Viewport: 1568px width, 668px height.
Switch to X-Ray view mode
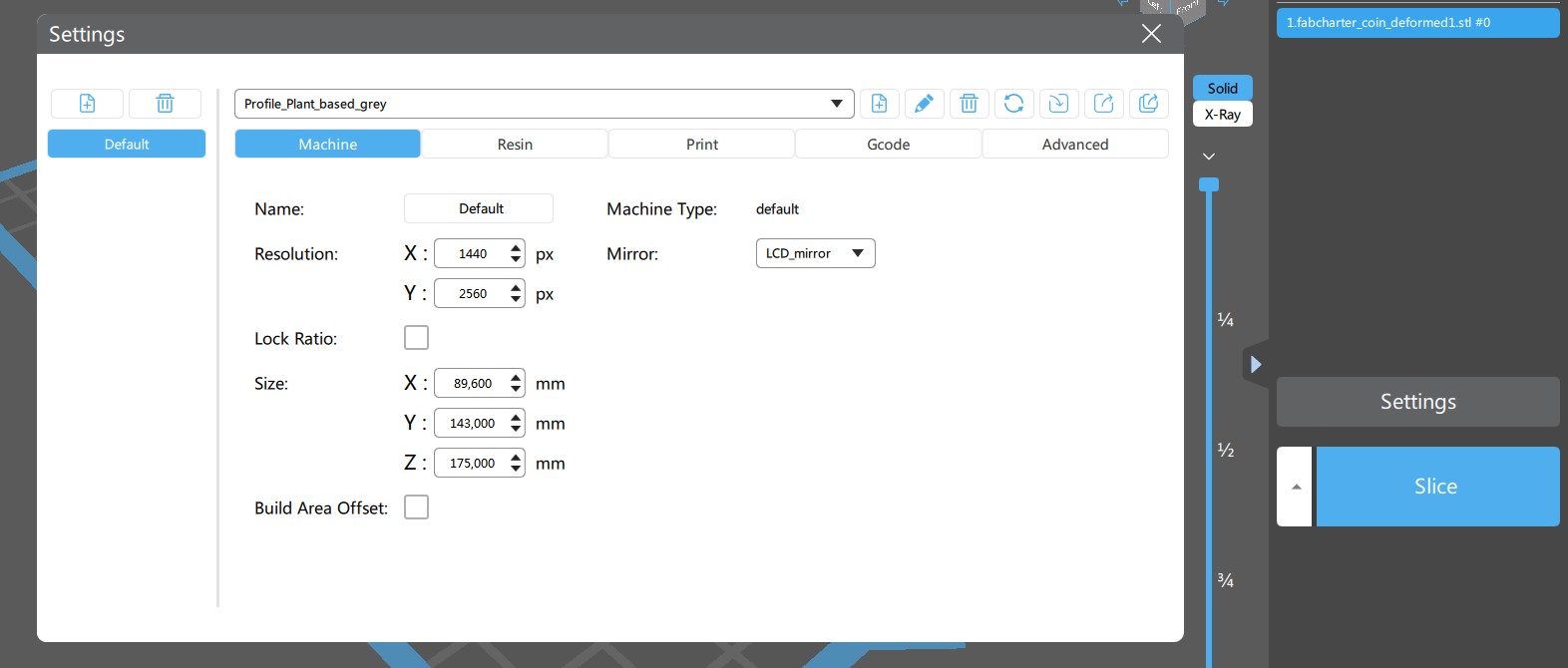[1223, 115]
